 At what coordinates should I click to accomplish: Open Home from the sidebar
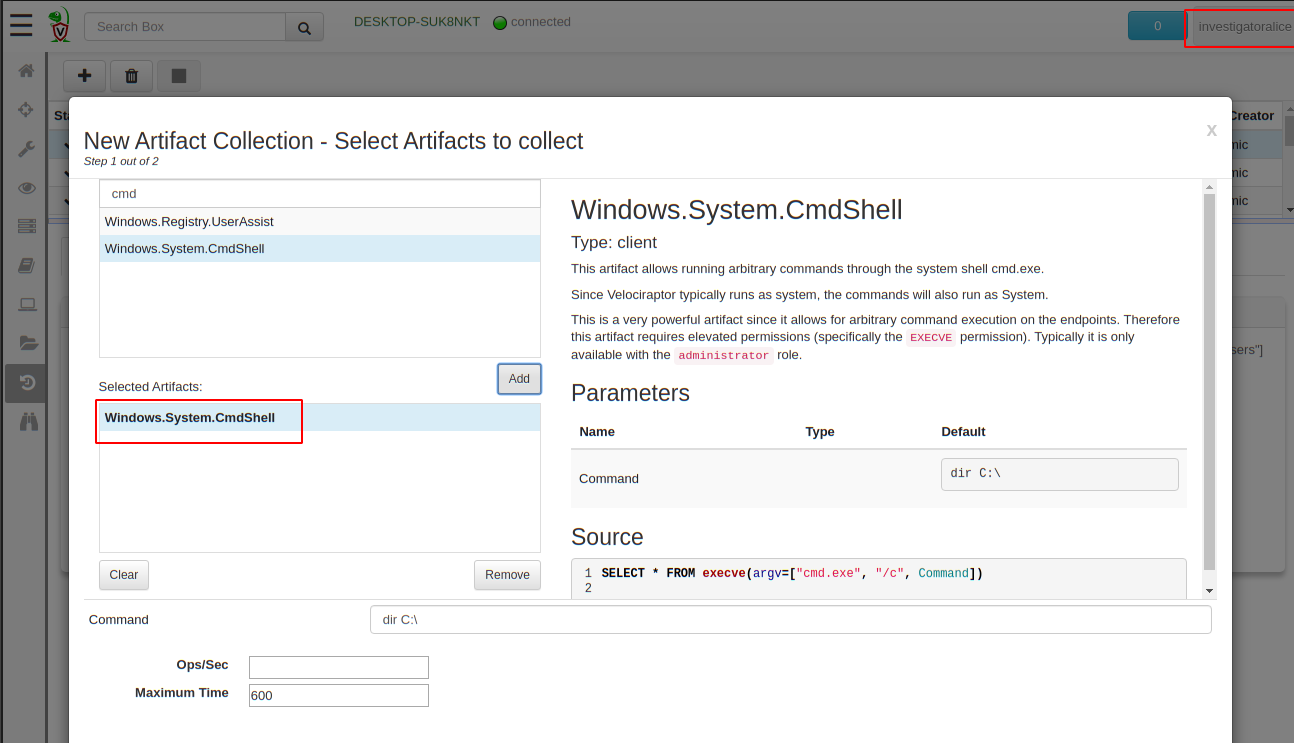[26, 71]
